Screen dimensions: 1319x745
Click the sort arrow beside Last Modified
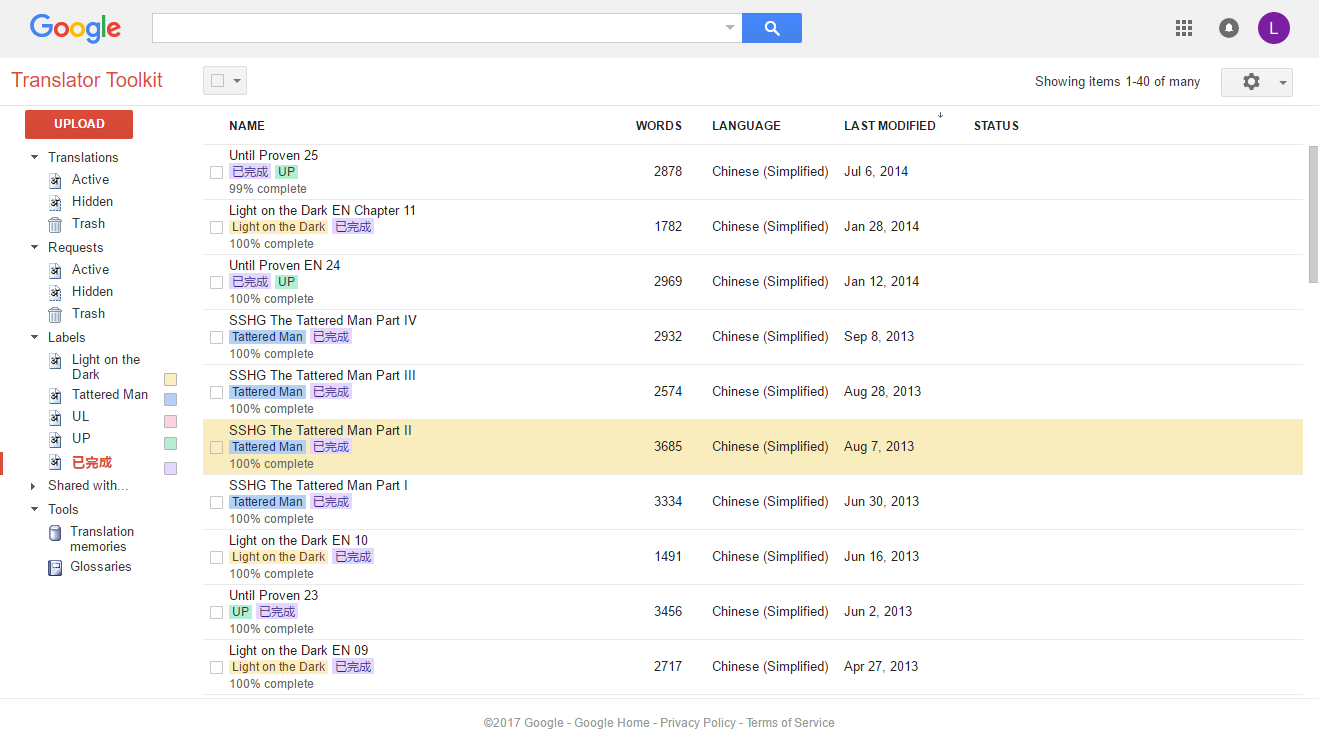point(941,116)
